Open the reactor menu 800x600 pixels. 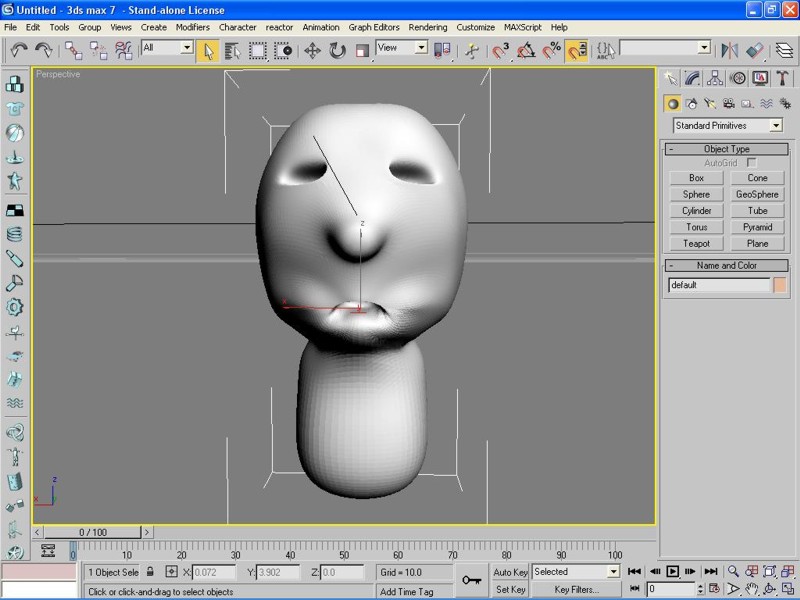click(279, 28)
